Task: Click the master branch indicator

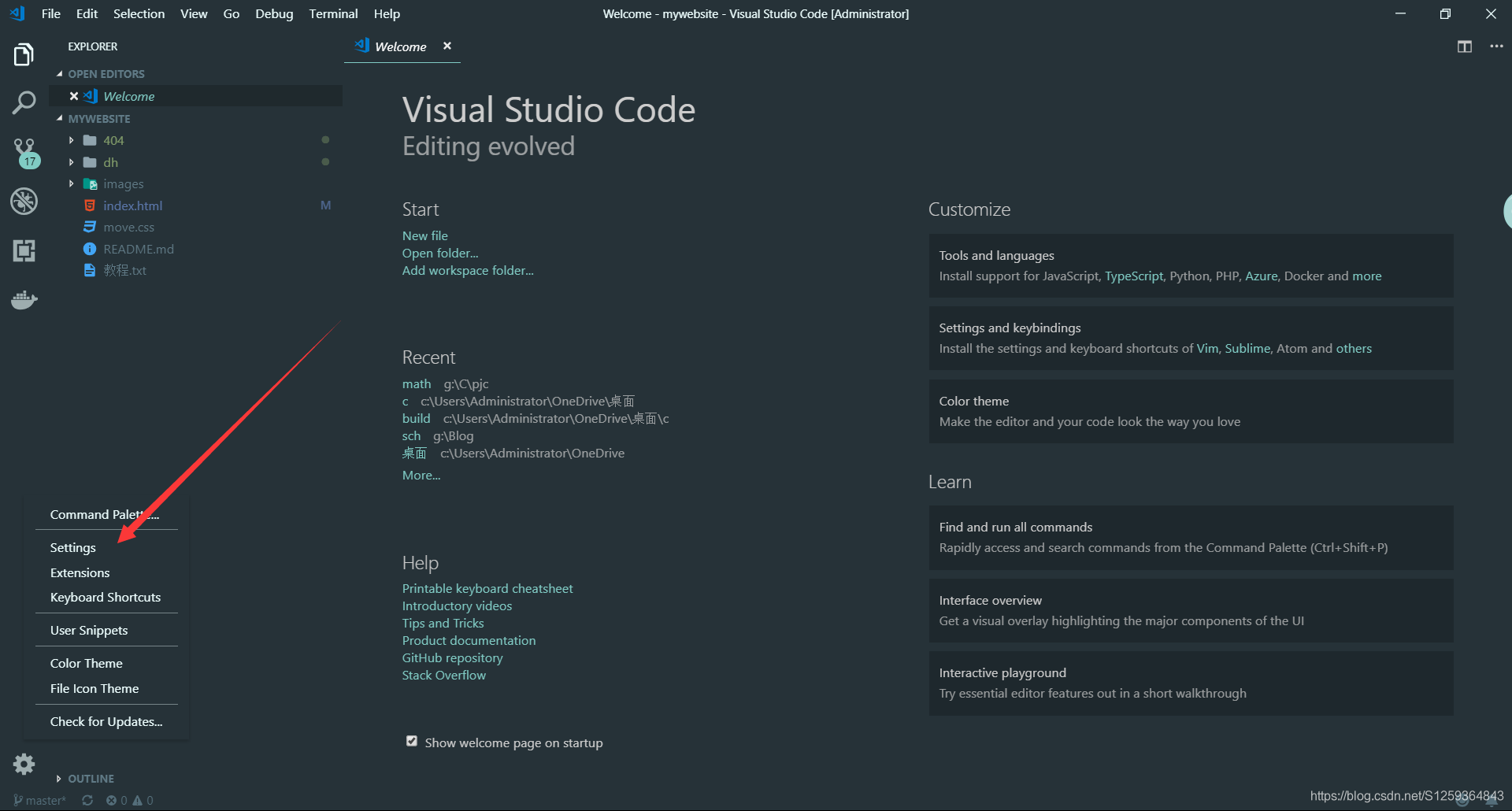Action: tap(39, 800)
